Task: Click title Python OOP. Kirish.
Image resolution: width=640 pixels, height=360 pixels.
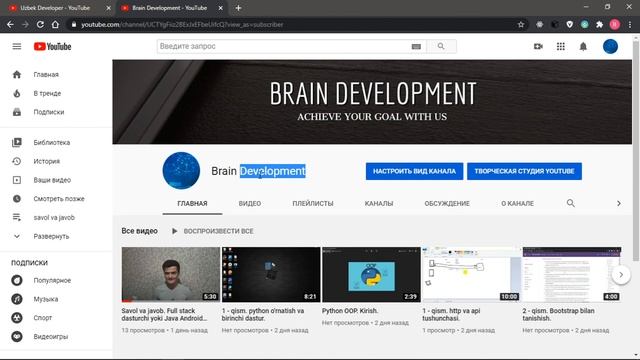Action: coord(350,311)
